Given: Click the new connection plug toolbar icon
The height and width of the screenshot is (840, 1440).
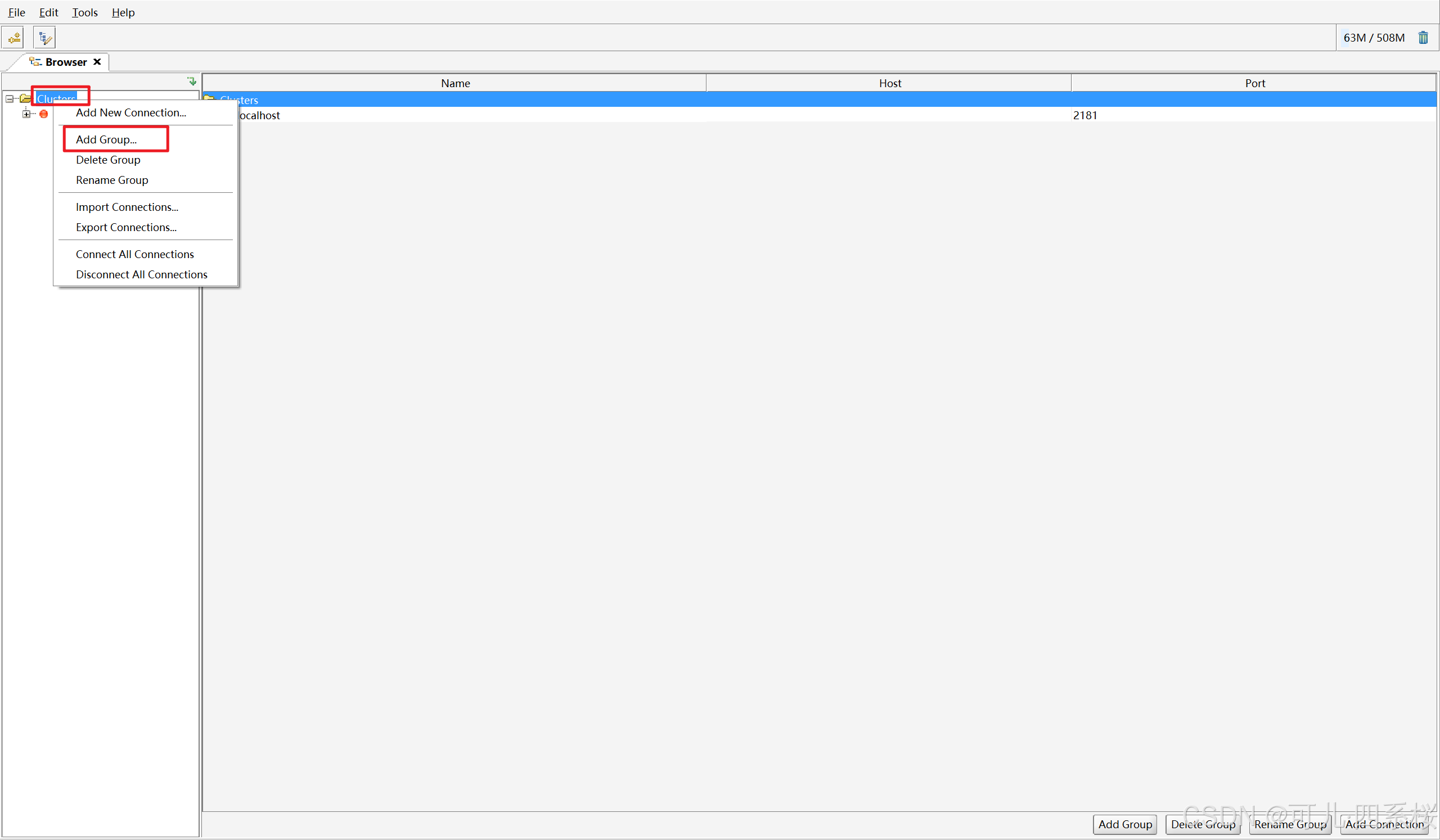Looking at the screenshot, I should pos(13,38).
